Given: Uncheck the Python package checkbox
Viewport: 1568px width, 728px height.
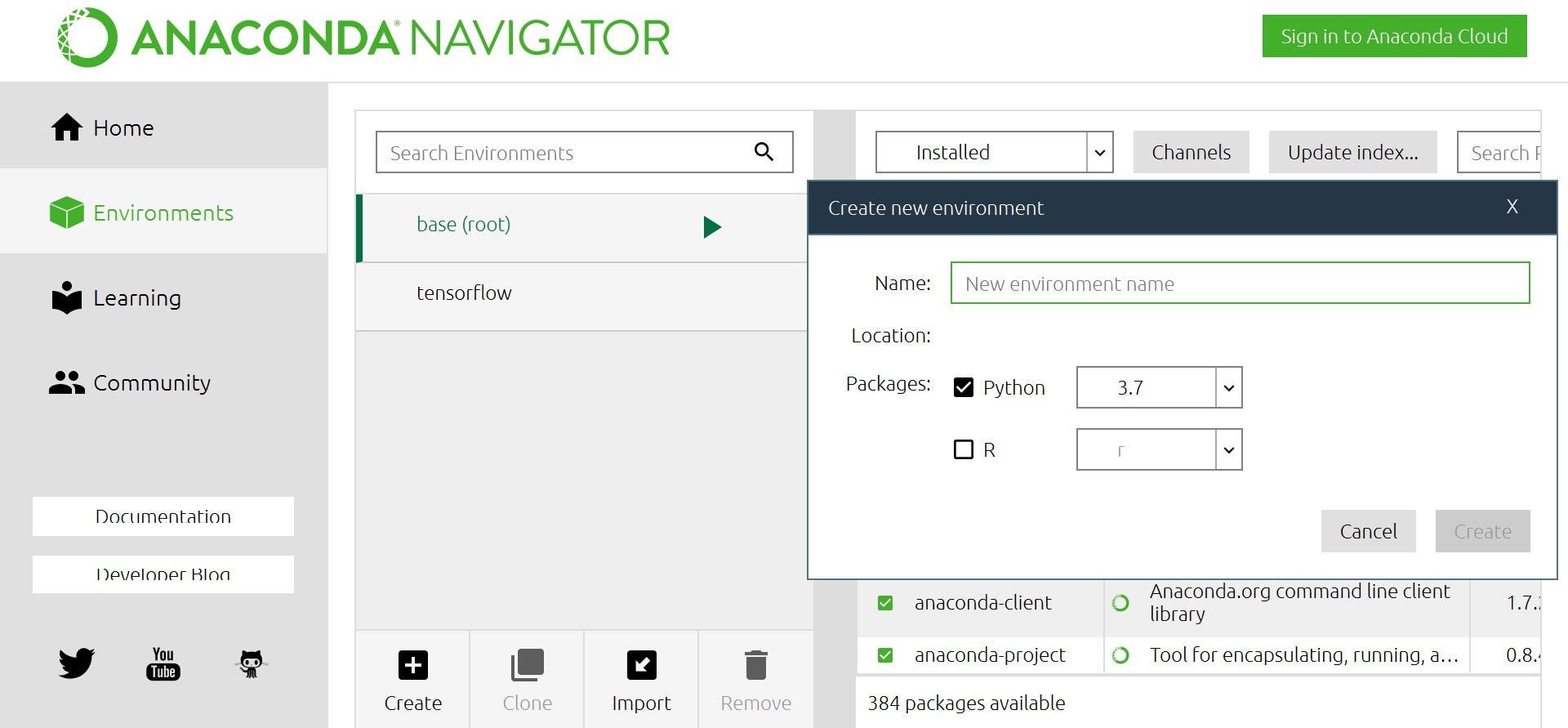Looking at the screenshot, I should tap(964, 387).
